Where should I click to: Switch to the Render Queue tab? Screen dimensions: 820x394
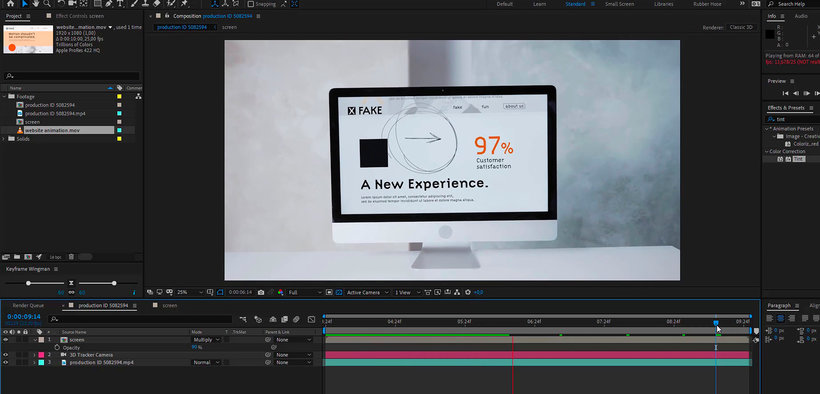[x=28, y=305]
